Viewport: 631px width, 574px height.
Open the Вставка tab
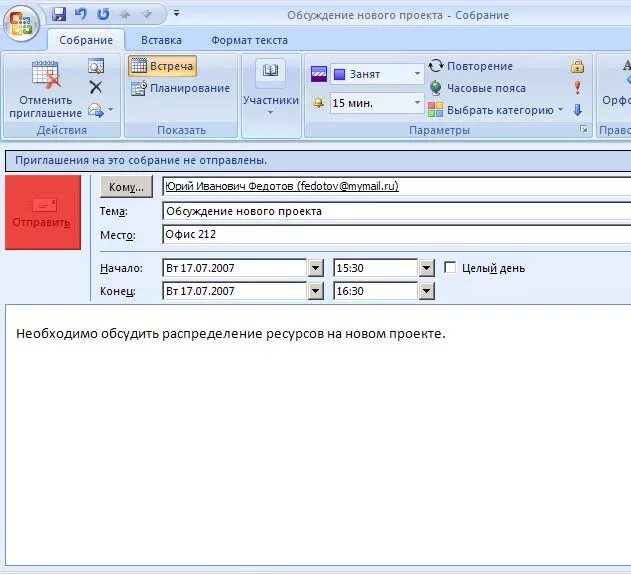tap(161, 40)
